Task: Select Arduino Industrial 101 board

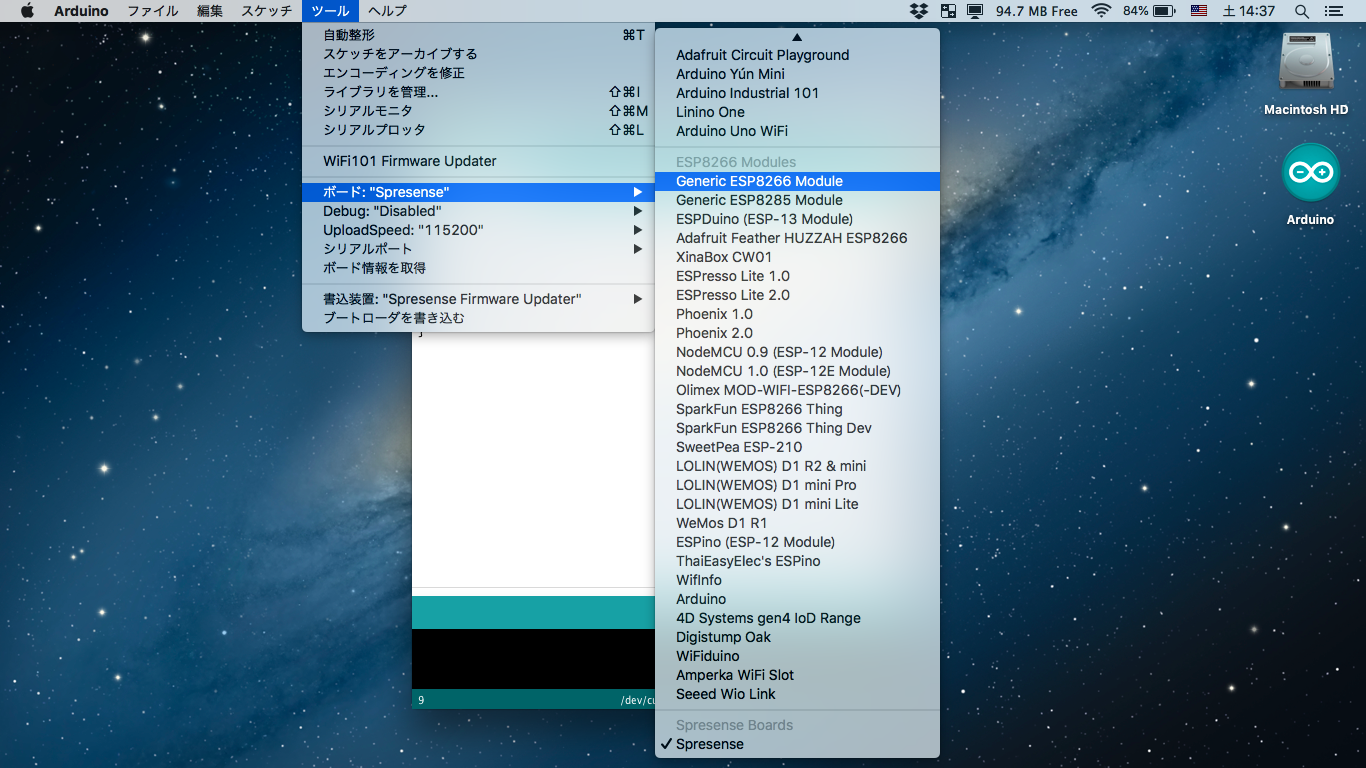Action: (x=797, y=93)
